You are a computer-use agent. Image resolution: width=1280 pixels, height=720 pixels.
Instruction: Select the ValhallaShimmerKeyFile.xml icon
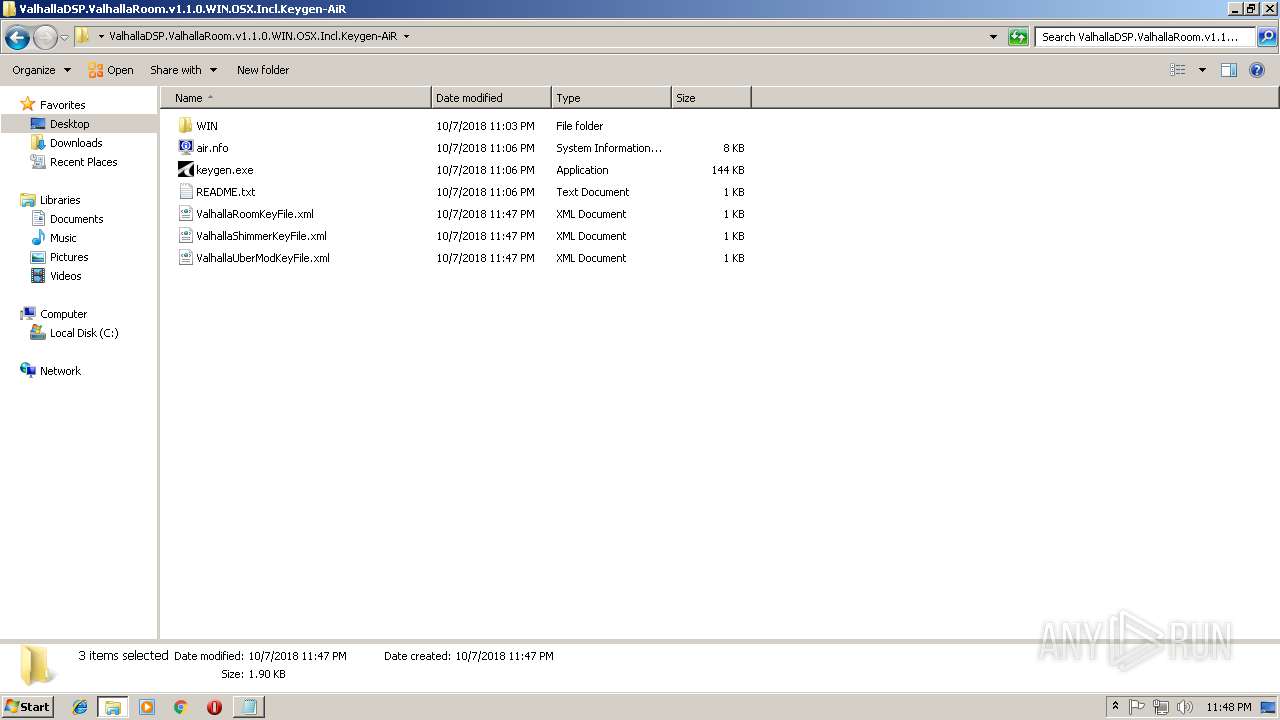pos(185,236)
